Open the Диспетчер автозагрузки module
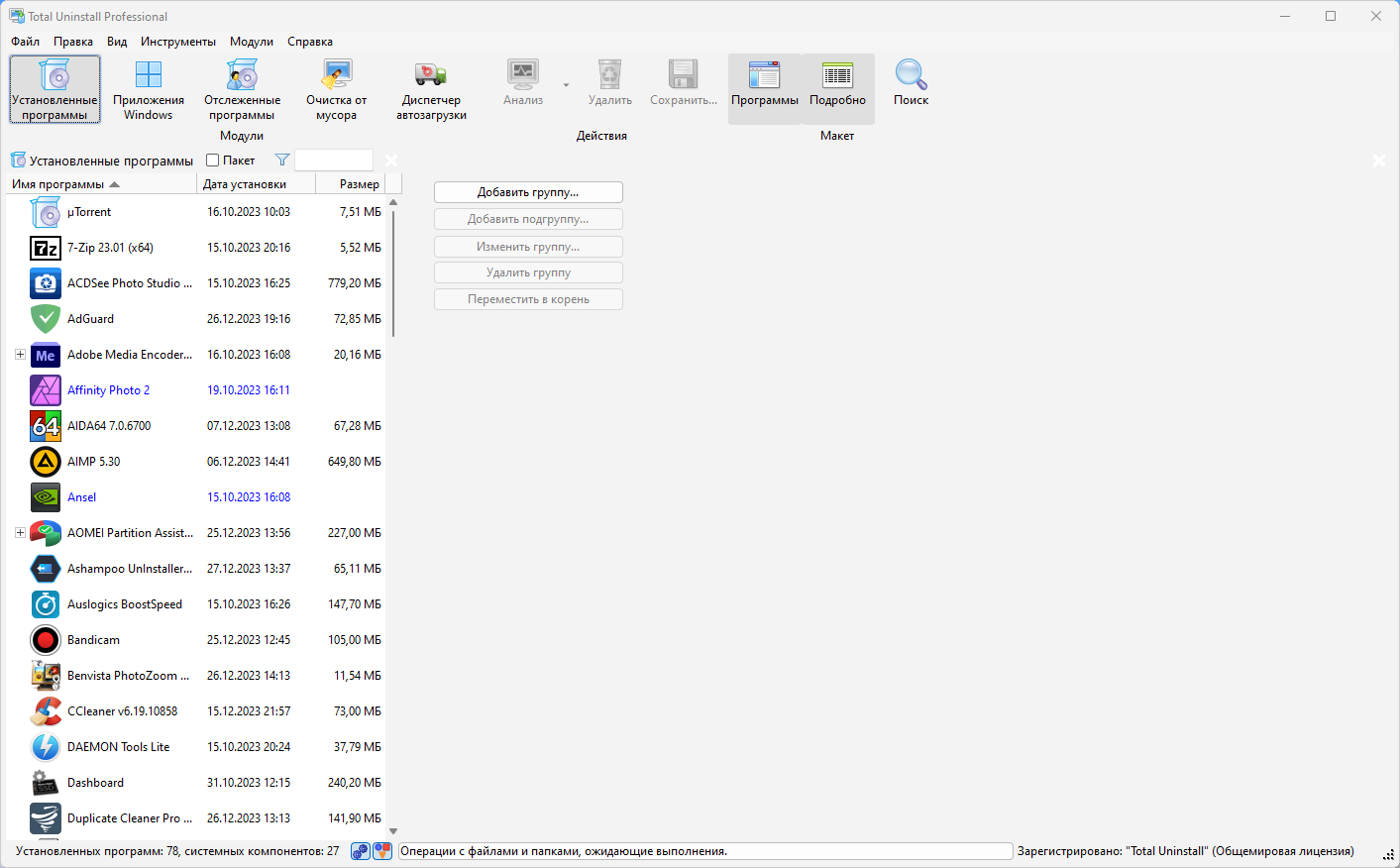 [x=431, y=88]
